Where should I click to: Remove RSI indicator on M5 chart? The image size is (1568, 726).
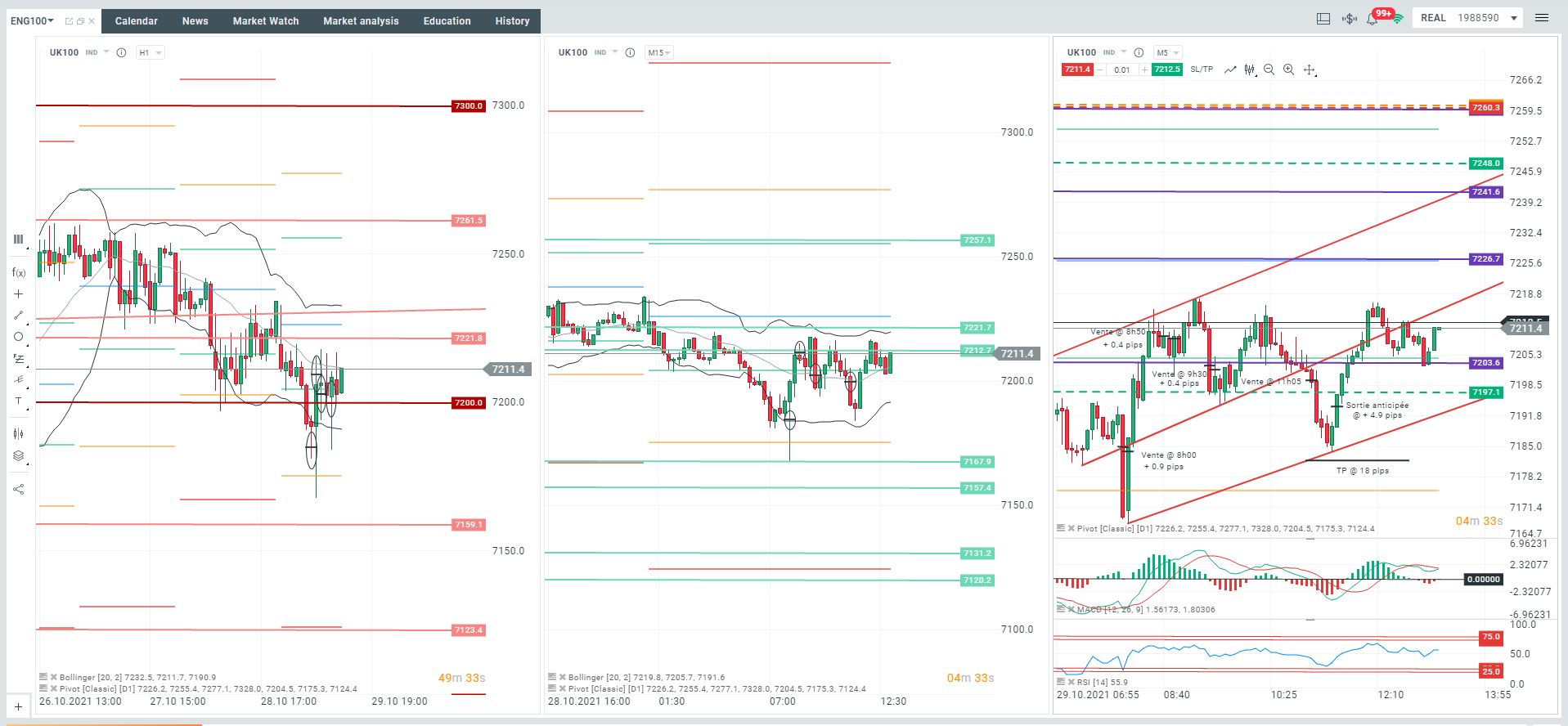click(x=1071, y=682)
